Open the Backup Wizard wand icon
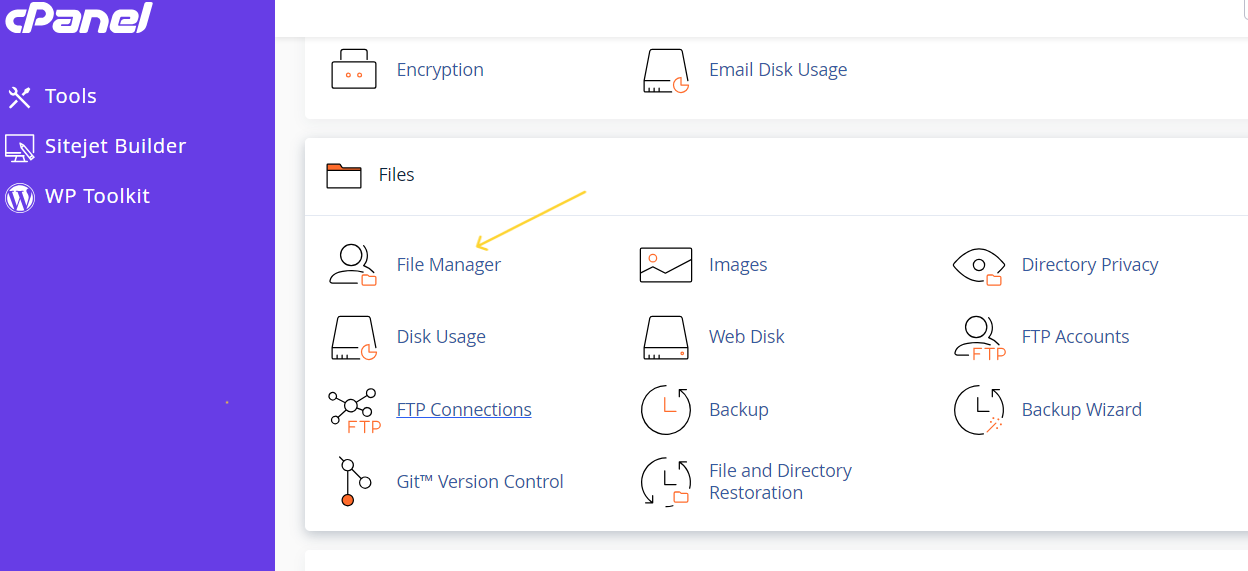 (979, 410)
